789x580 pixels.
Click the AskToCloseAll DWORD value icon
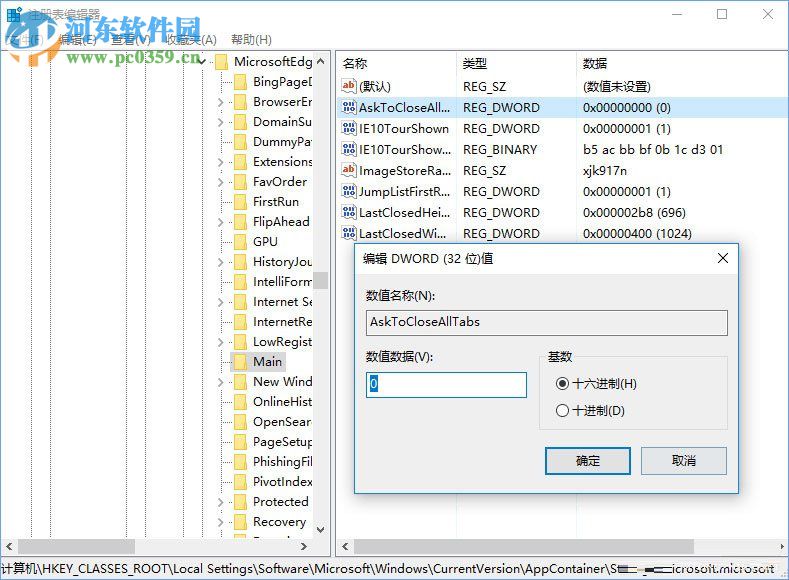tap(349, 107)
